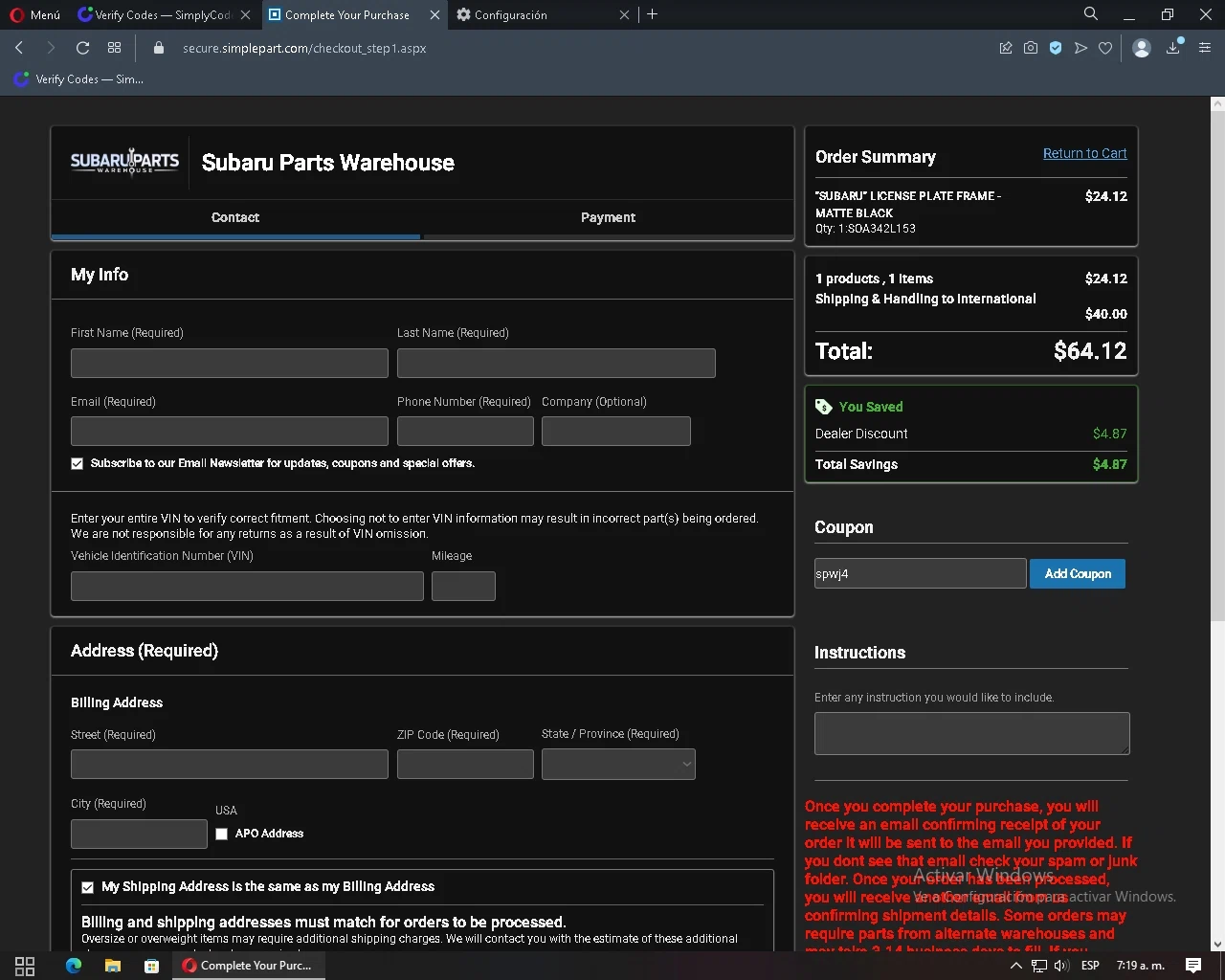
Task: Go back with the browser back arrow
Action: pyautogui.click(x=19, y=48)
